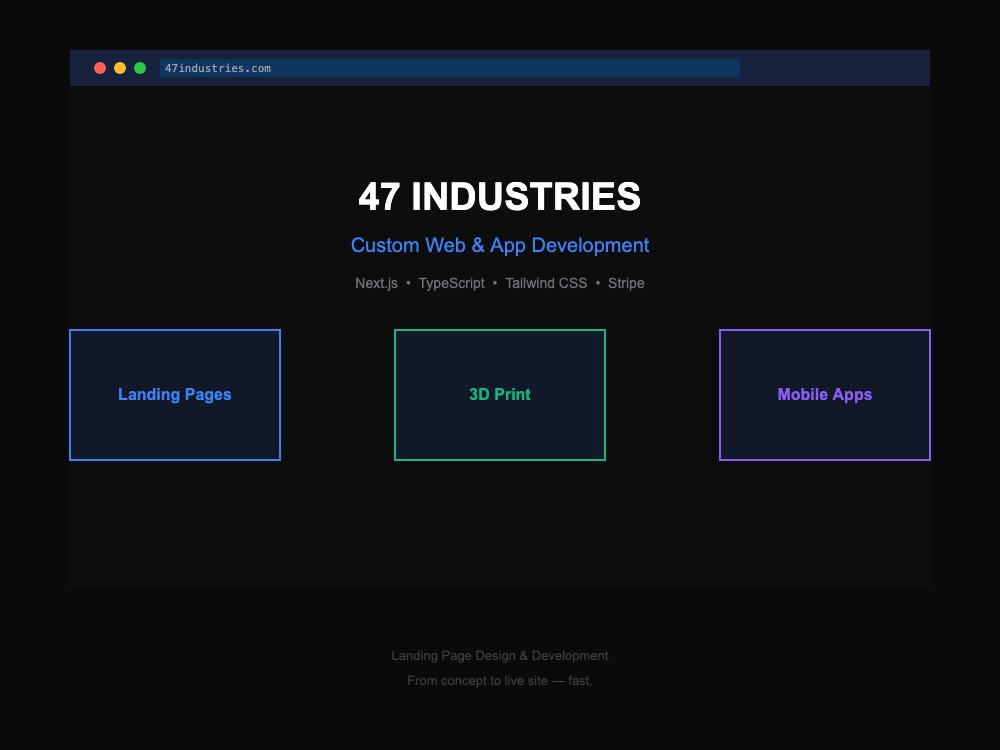Click the red close dot in browser mockup
Image resolution: width=1000 pixels, height=750 pixels.
[100, 68]
